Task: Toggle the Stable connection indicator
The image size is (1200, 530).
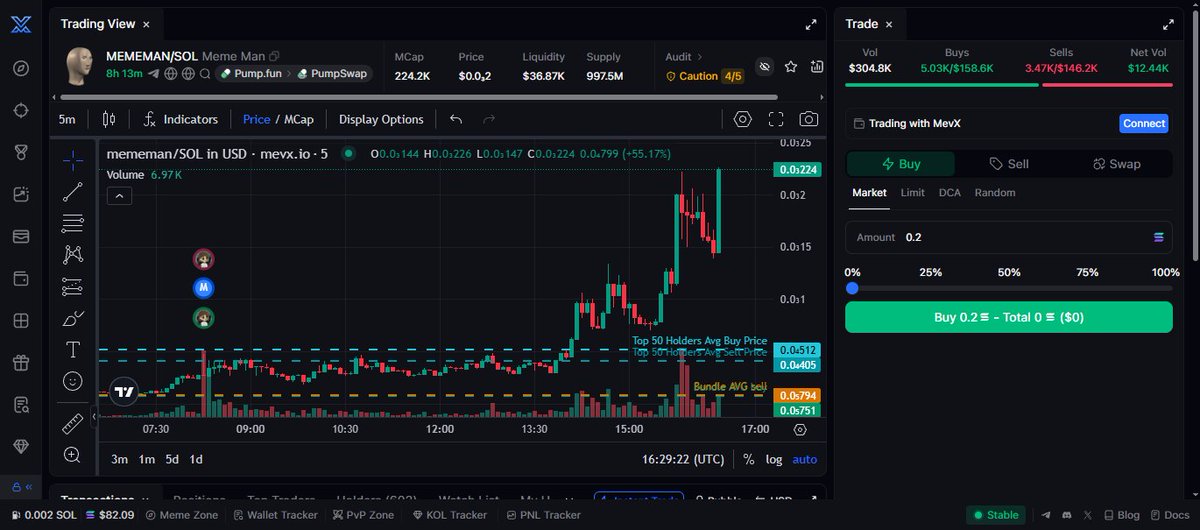Action: click(995, 515)
